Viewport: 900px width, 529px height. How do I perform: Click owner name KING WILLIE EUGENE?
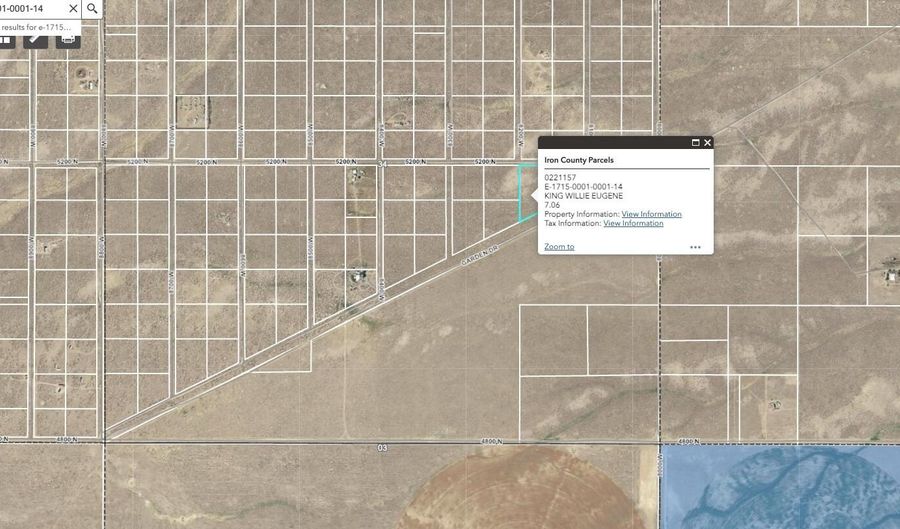[583, 196]
